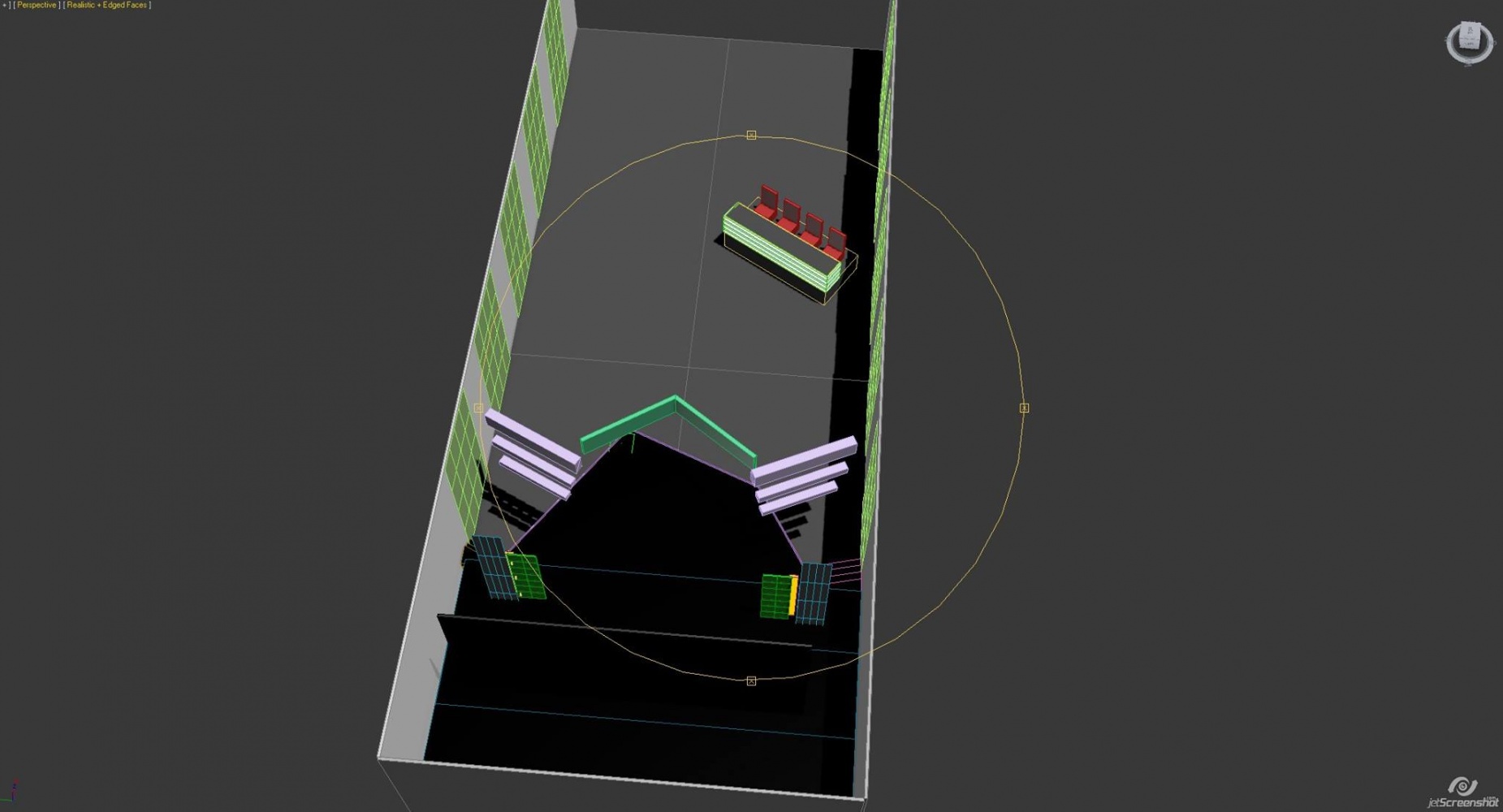Select the top handle of the circular gizmo
Viewport: 1503px width, 812px height.
coord(751,136)
